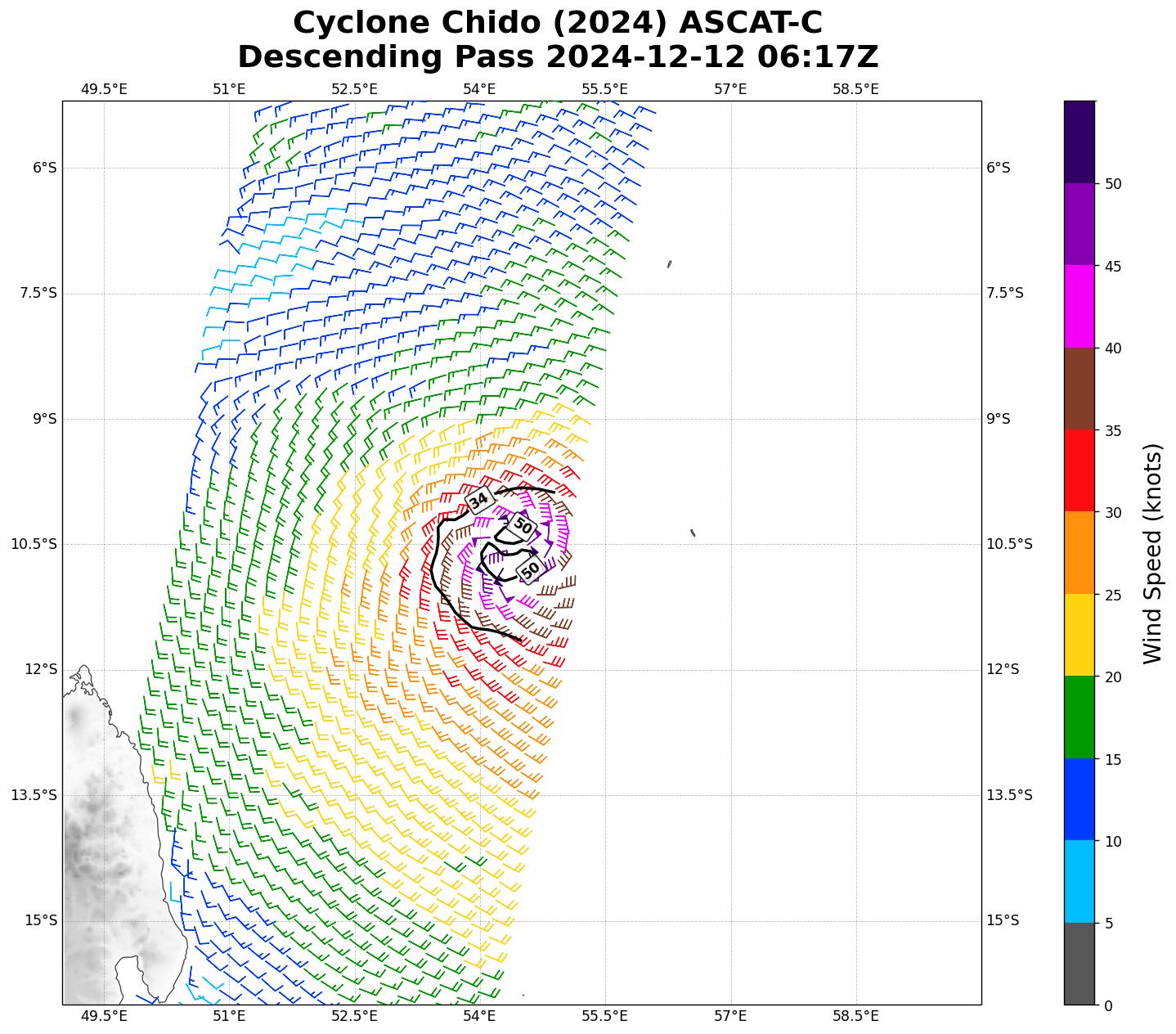This screenshot has height=1034, width=1176.
Task: Click the light blue 5-10 knot colorbar band
Action: click(x=1079, y=882)
